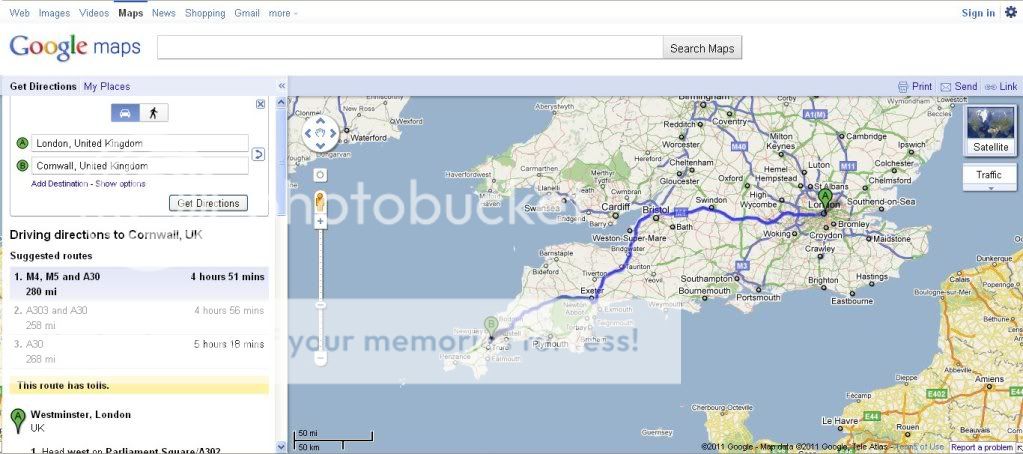The image size is (1023, 454).
Task: Click the left panel scrollbar up arrow
Action: [x=281, y=102]
